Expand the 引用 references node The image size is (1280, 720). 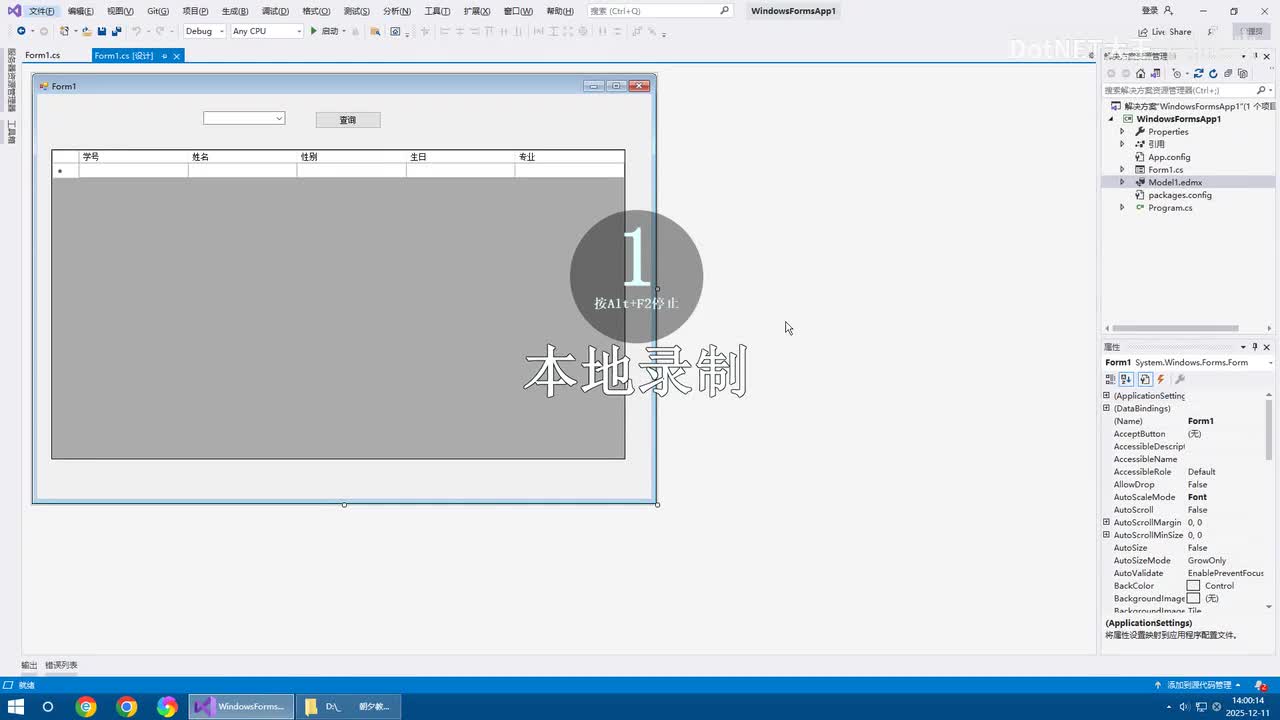click(x=1122, y=144)
